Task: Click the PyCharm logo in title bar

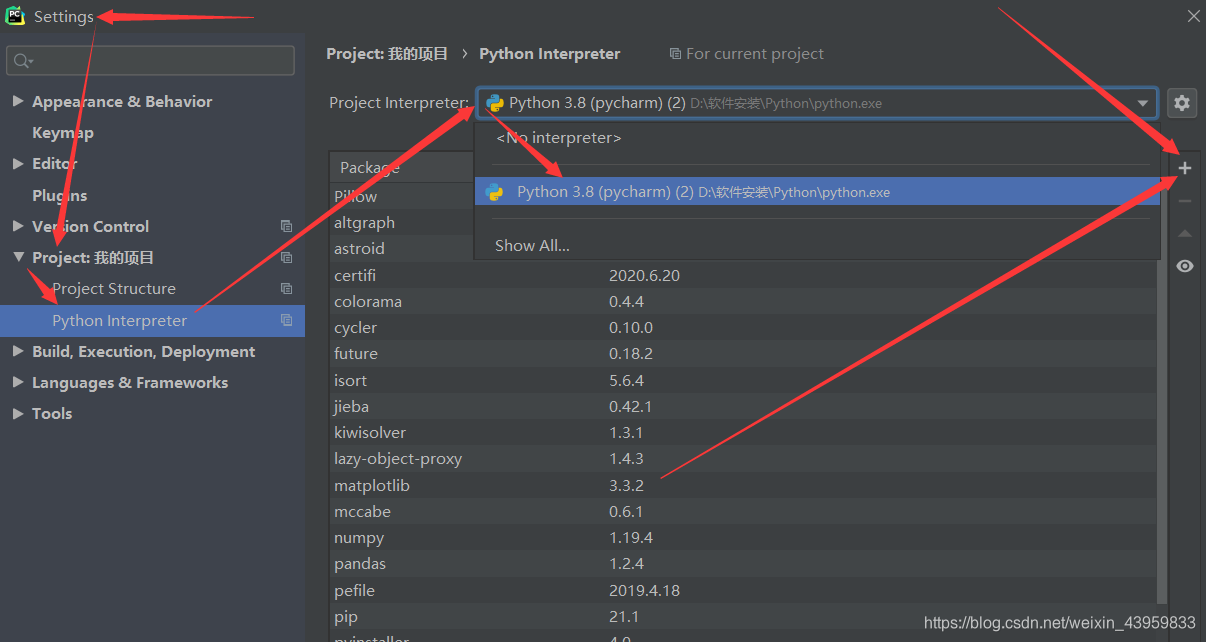Action: click(x=15, y=16)
